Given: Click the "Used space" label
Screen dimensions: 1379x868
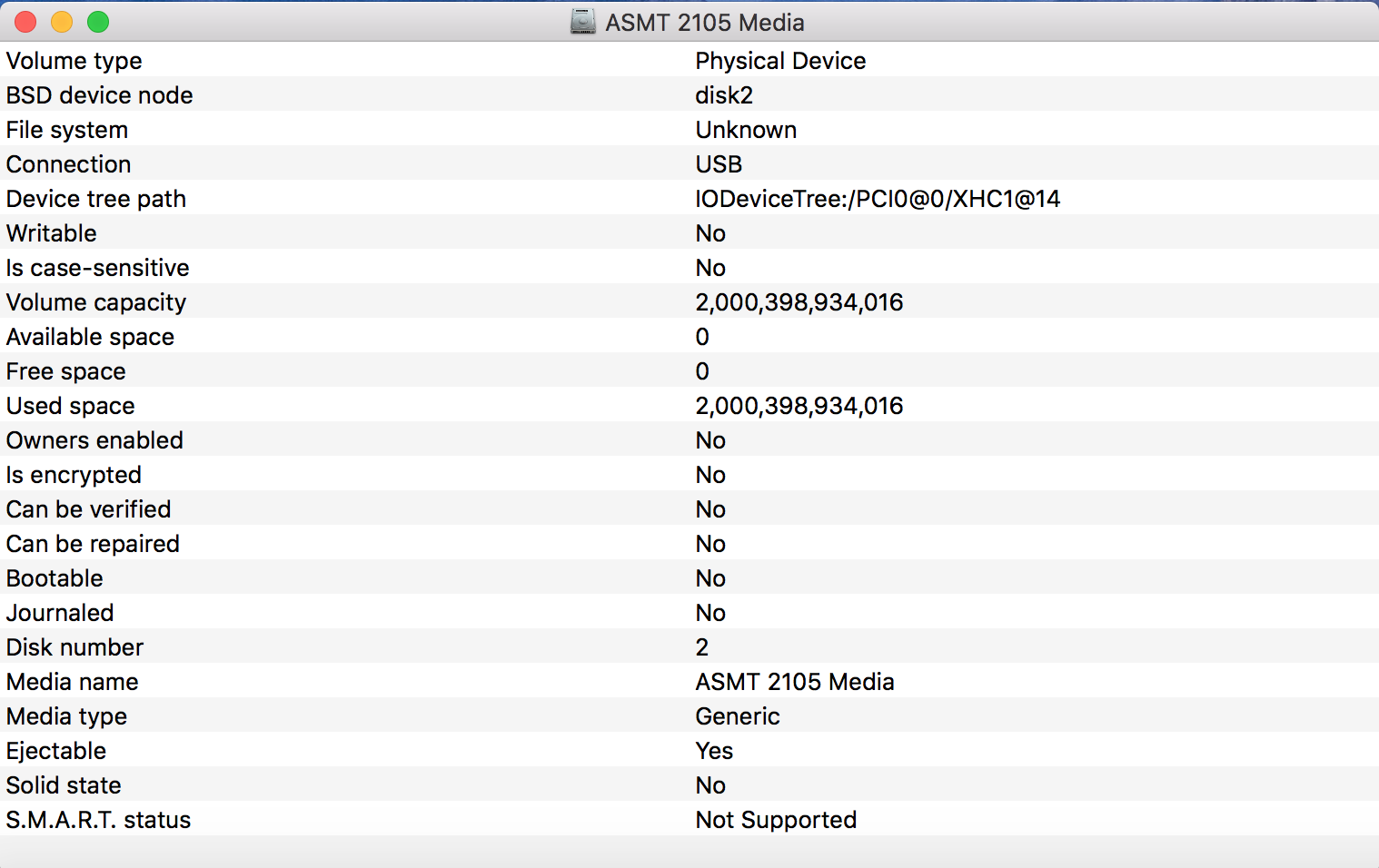Looking at the screenshot, I should coord(71,406).
